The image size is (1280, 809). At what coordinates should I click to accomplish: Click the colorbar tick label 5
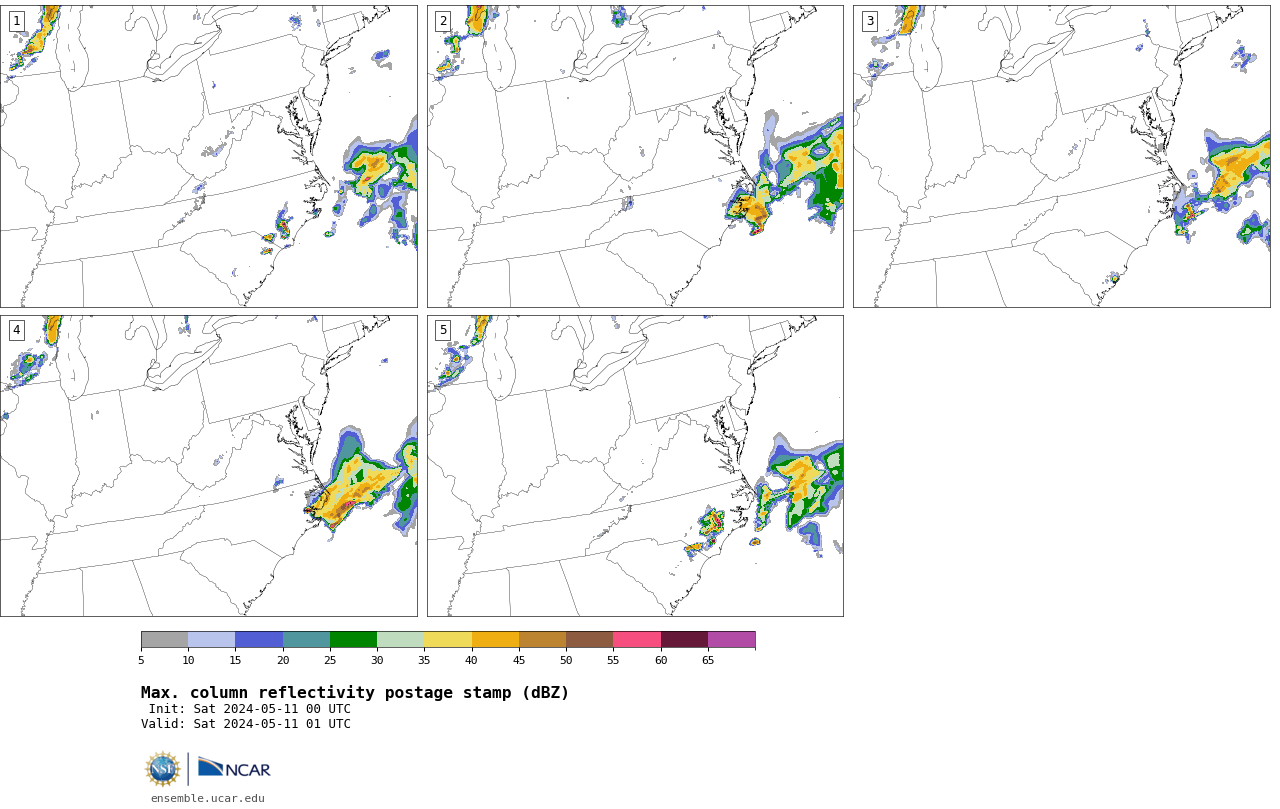click(141, 660)
